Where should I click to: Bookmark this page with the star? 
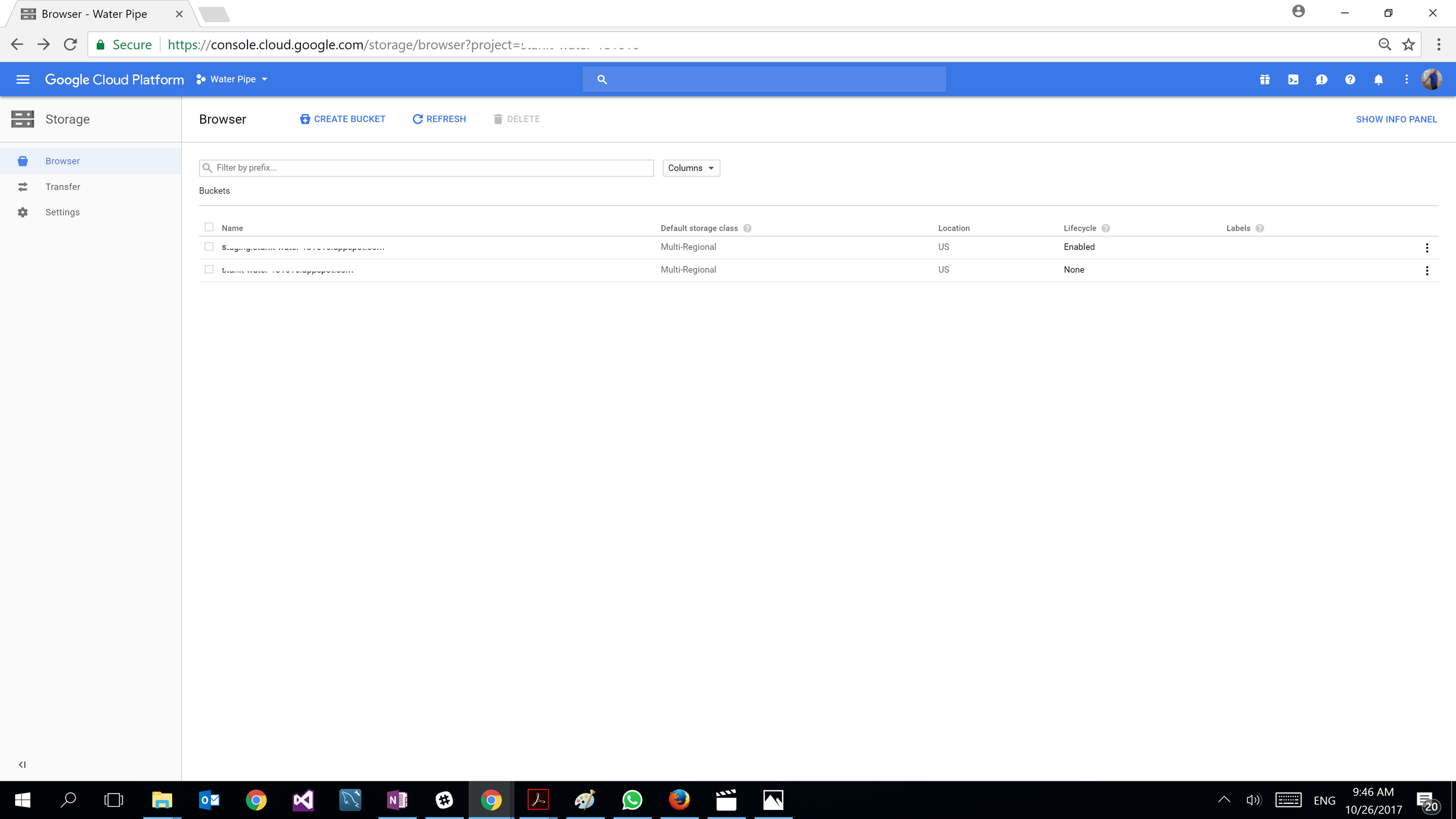(1409, 44)
